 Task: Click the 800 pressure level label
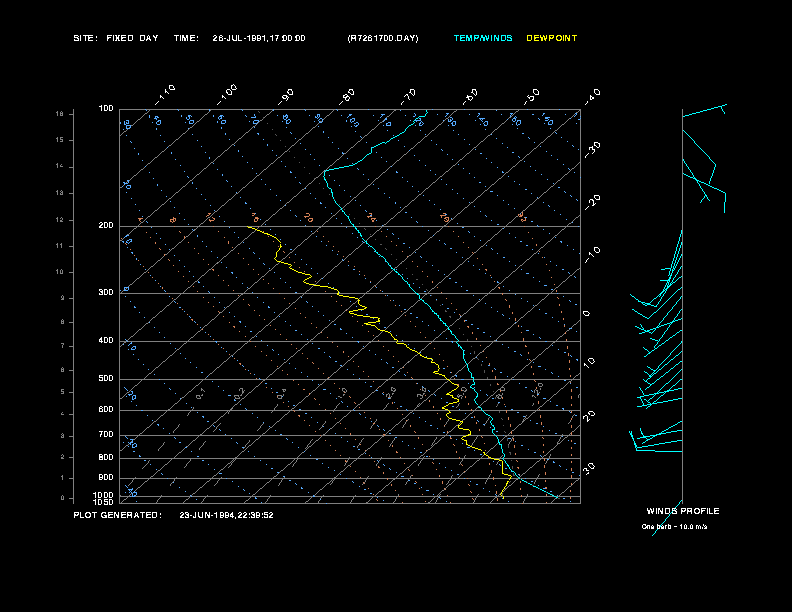pyautogui.click(x=106, y=457)
